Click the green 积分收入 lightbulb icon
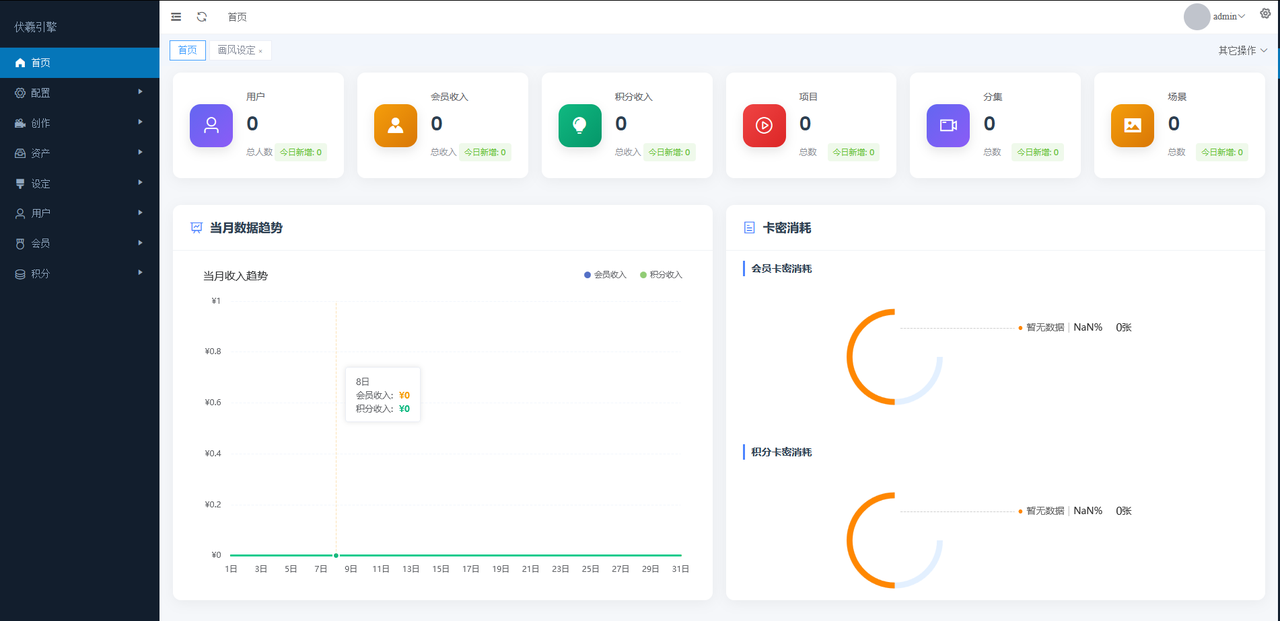 (579, 126)
